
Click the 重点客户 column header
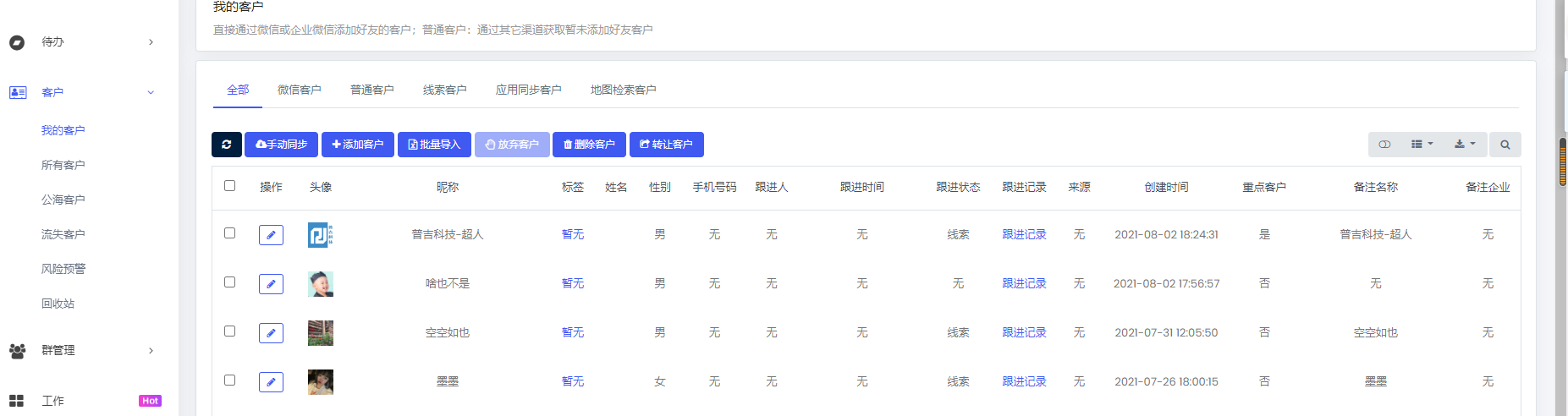pyautogui.click(x=1264, y=188)
